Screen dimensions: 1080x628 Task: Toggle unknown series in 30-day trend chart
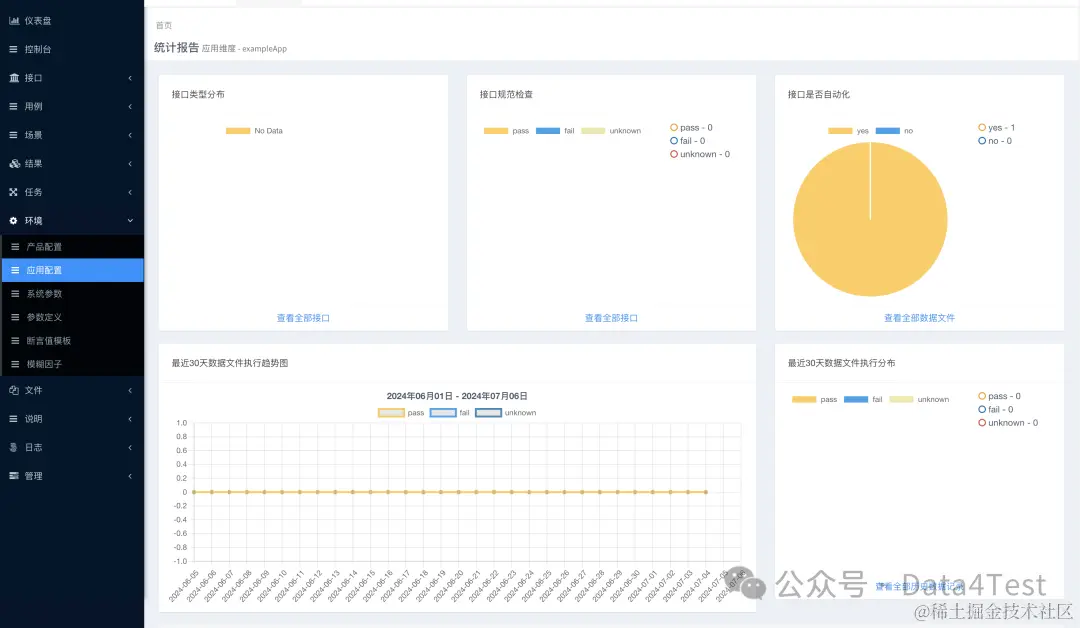(x=506, y=413)
